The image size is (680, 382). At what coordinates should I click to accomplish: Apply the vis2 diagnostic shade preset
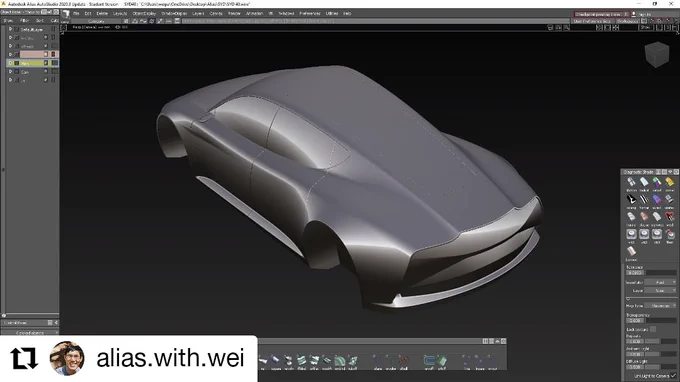pyautogui.click(x=644, y=234)
